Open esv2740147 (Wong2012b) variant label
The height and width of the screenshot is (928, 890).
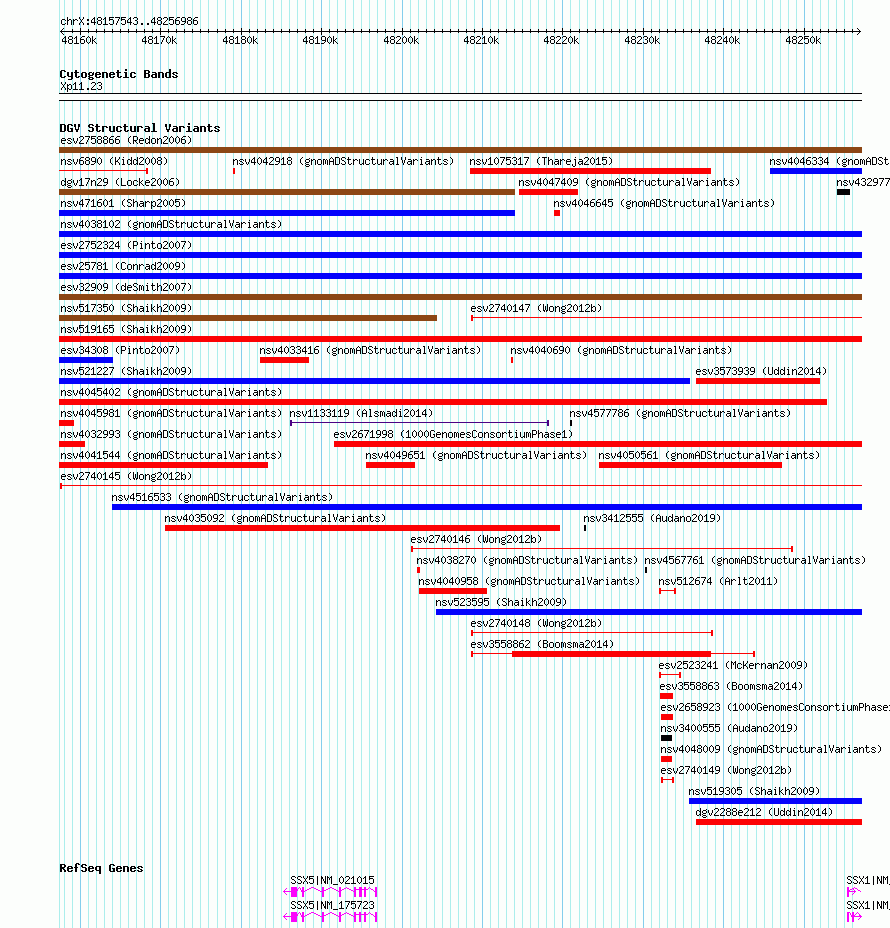(536, 308)
